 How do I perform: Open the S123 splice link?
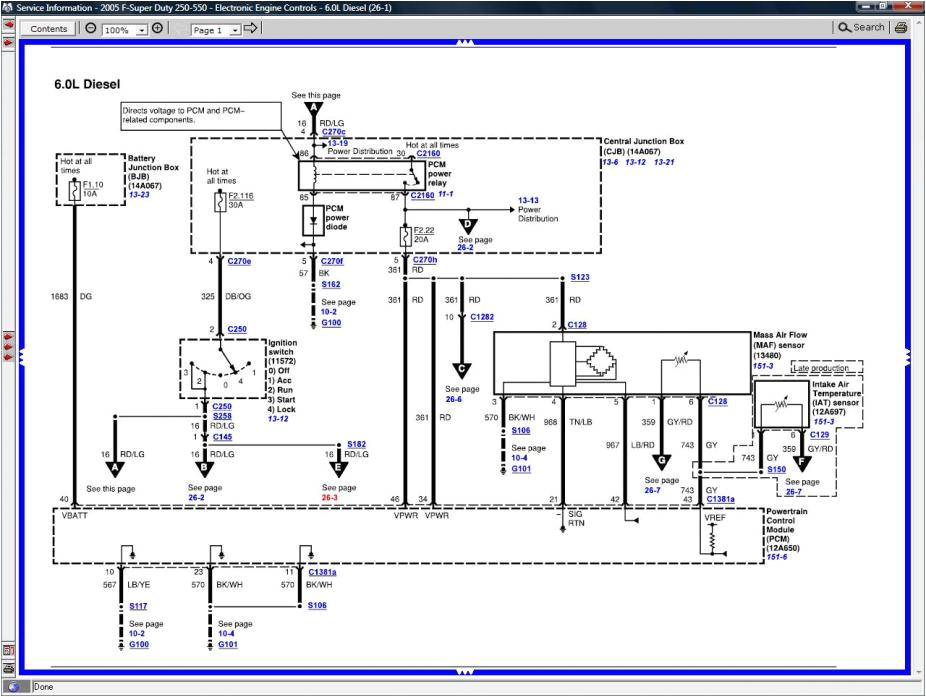(x=580, y=277)
